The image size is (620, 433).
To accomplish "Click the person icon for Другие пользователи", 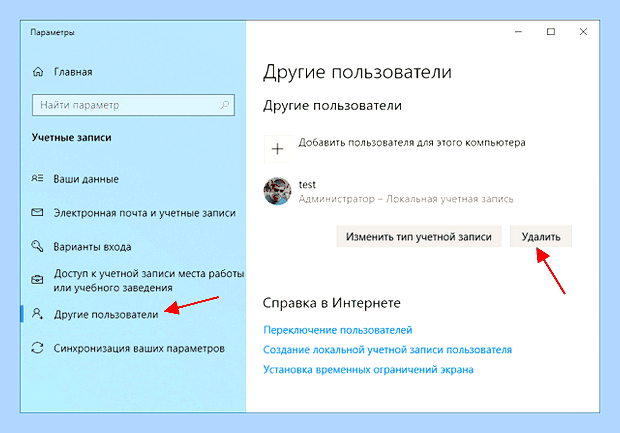I will (37, 314).
